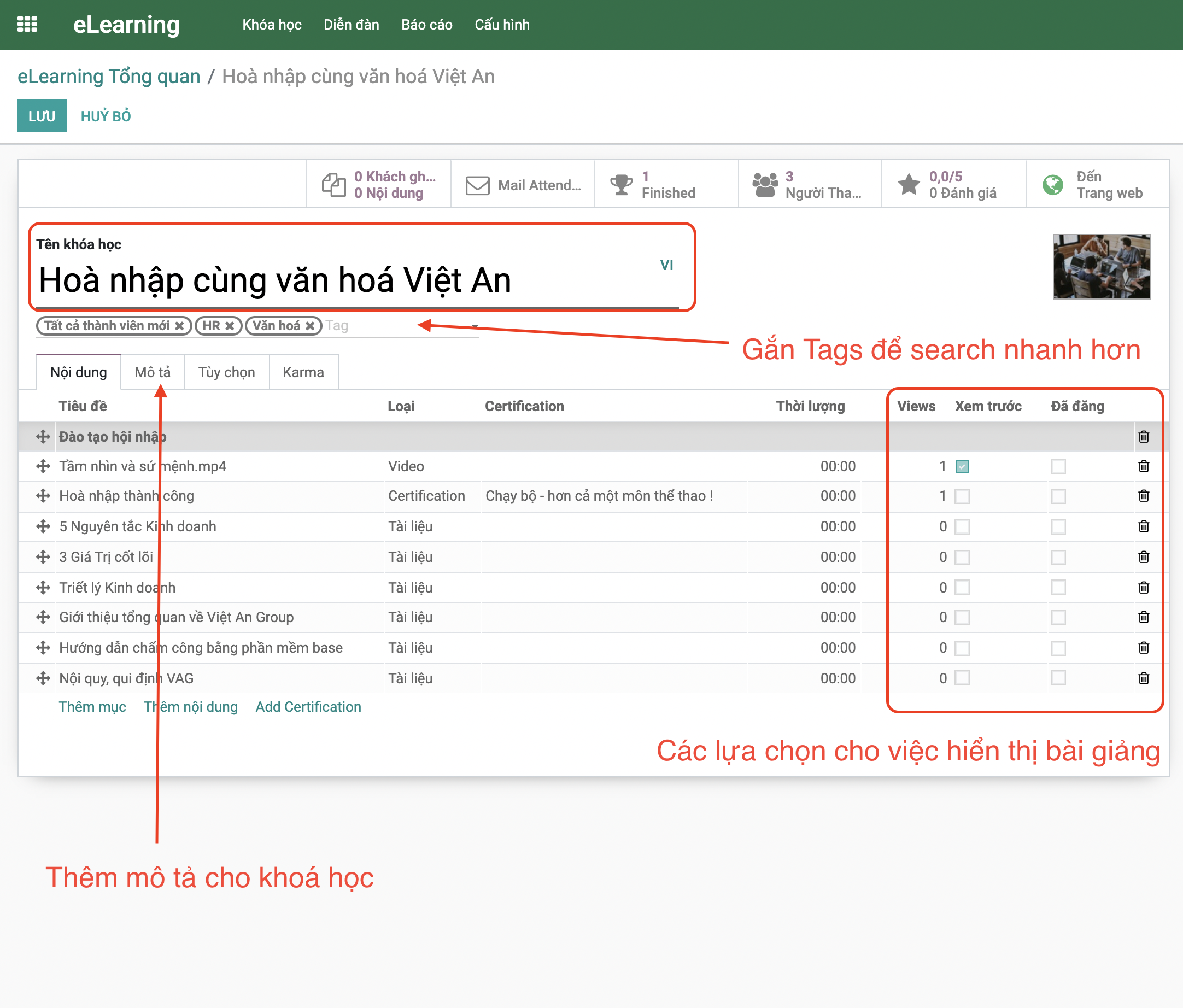Remove the HR tag

pos(230,326)
